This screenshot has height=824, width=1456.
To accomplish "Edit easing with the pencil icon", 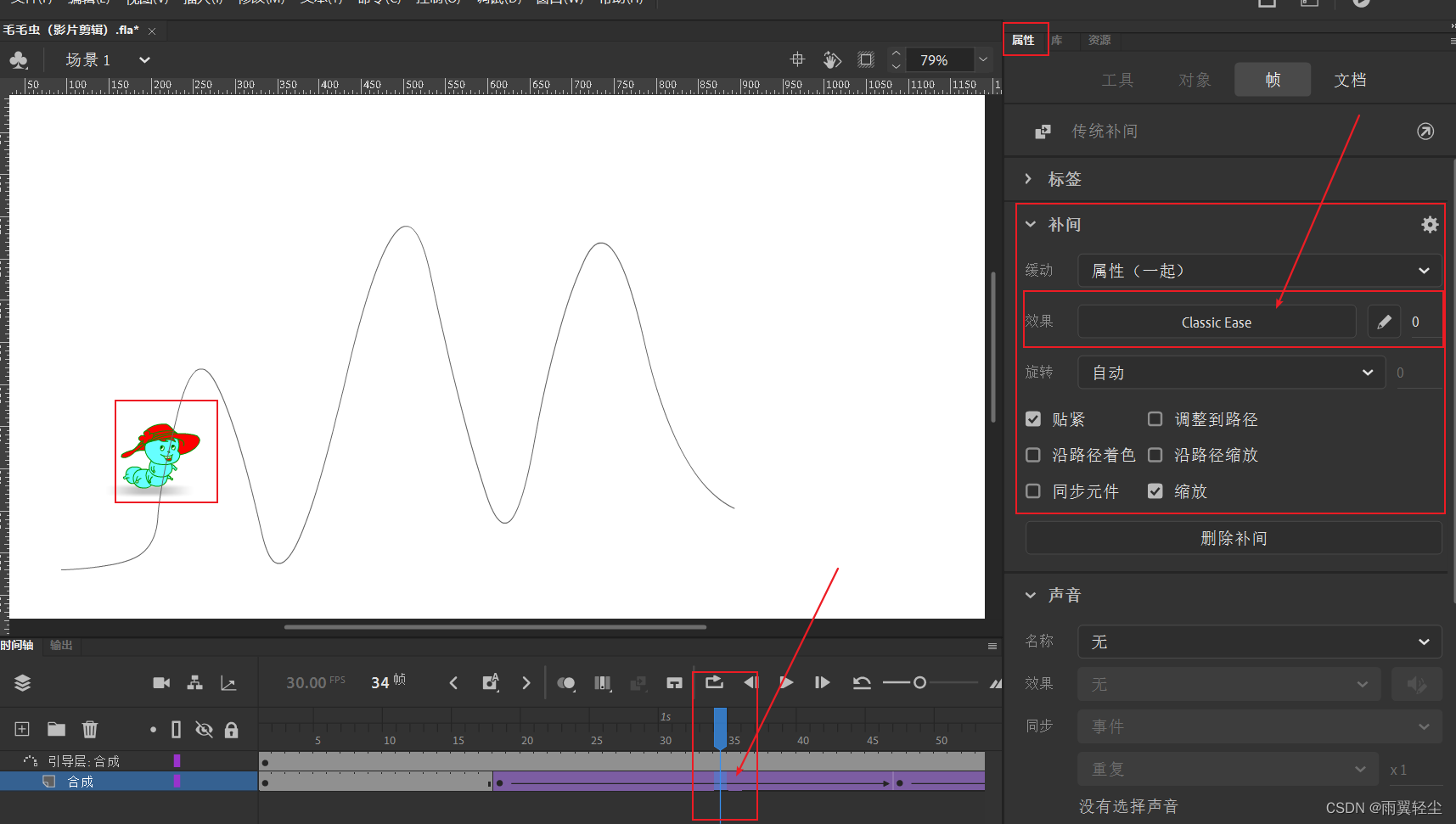I will tap(1384, 322).
